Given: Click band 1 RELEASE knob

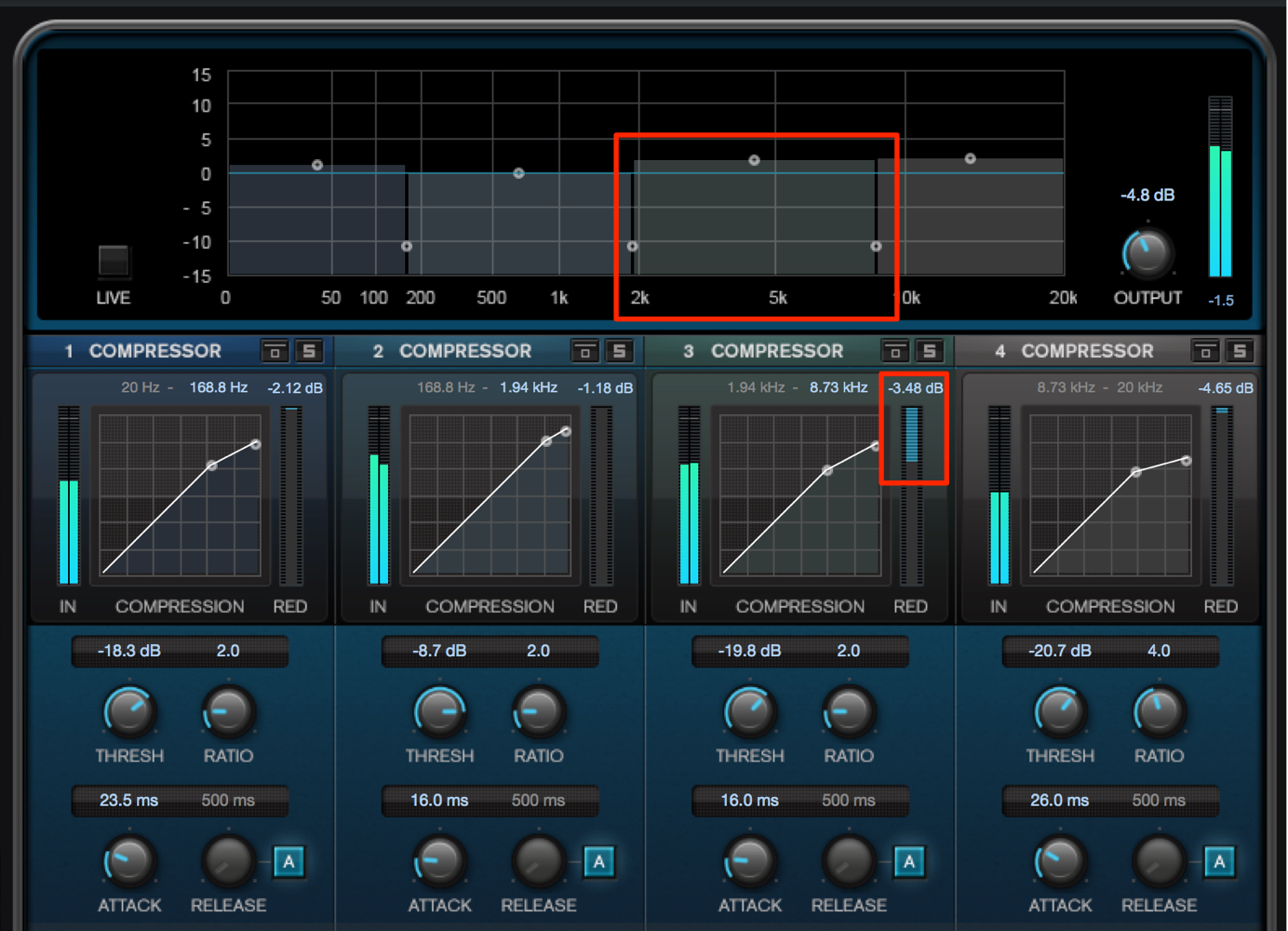Looking at the screenshot, I should click(x=228, y=861).
